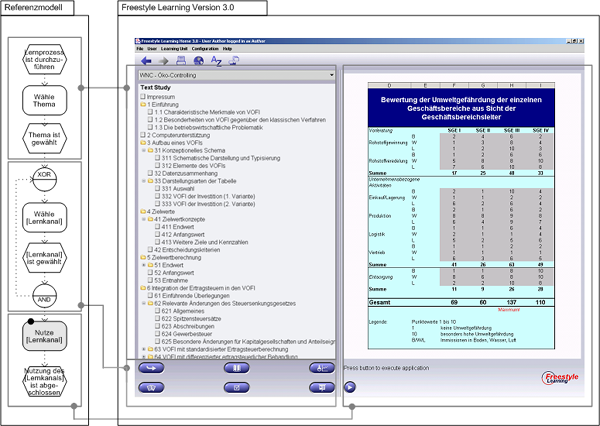This screenshot has height=426, width=600.
Task: Select the microscope learning channel button
Action: (322, 368)
